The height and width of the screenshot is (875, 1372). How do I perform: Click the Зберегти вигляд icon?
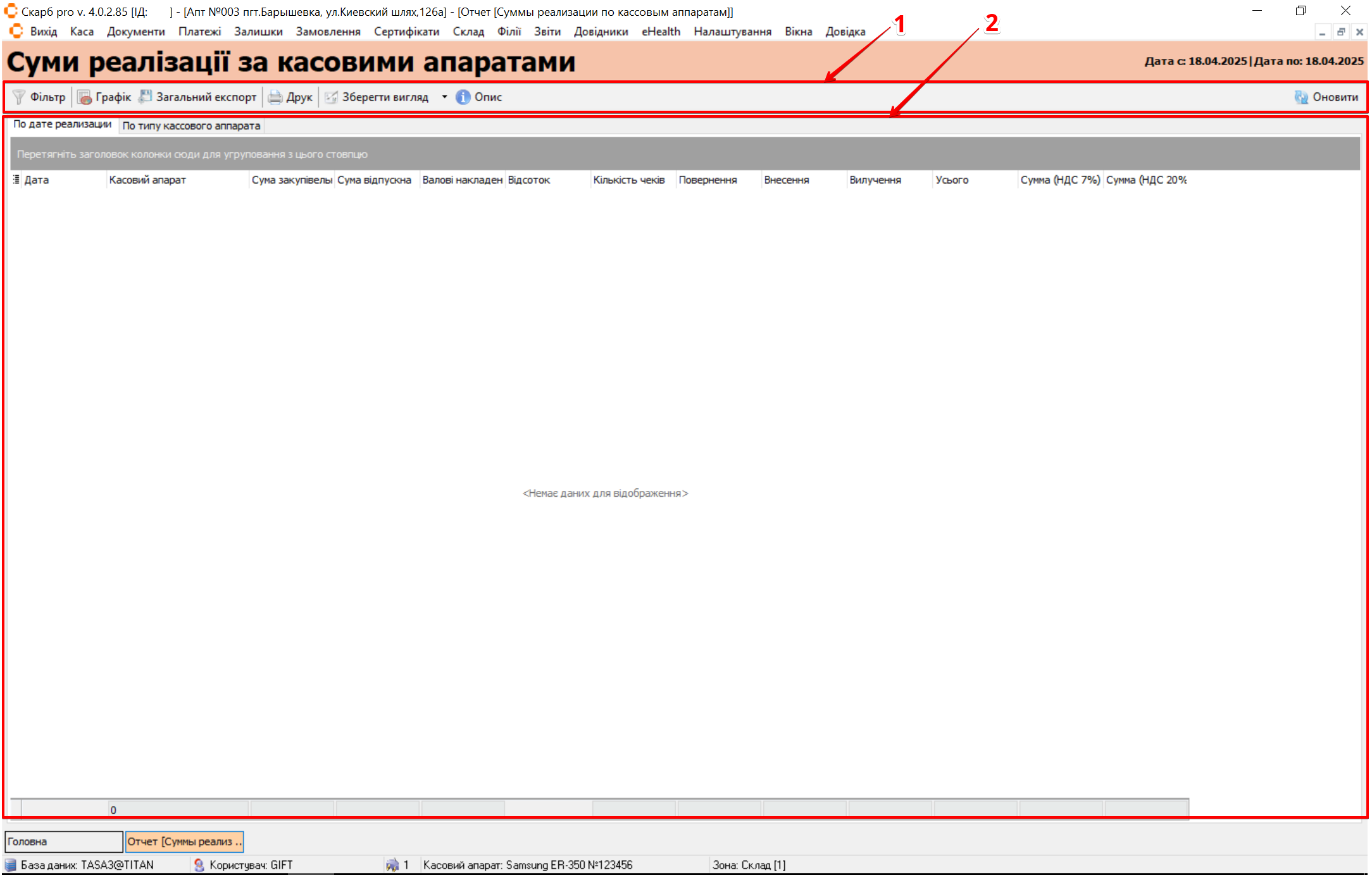pyautogui.click(x=331, y=97)
